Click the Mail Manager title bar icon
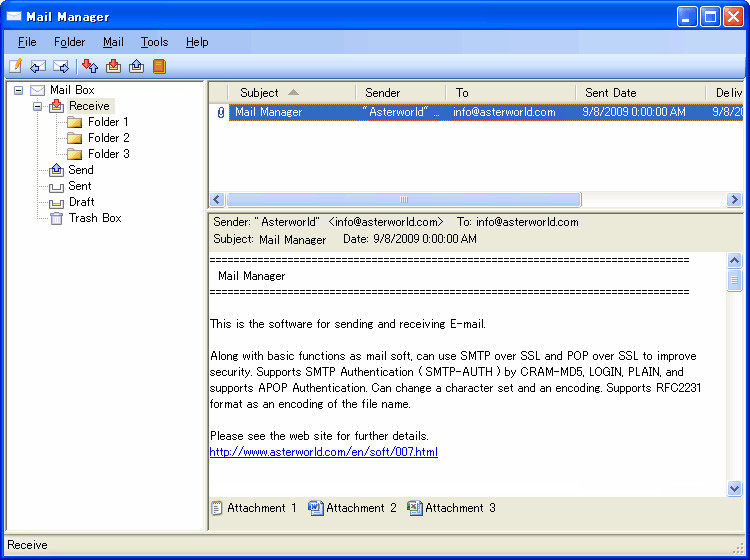 click(x=14, y=17)
